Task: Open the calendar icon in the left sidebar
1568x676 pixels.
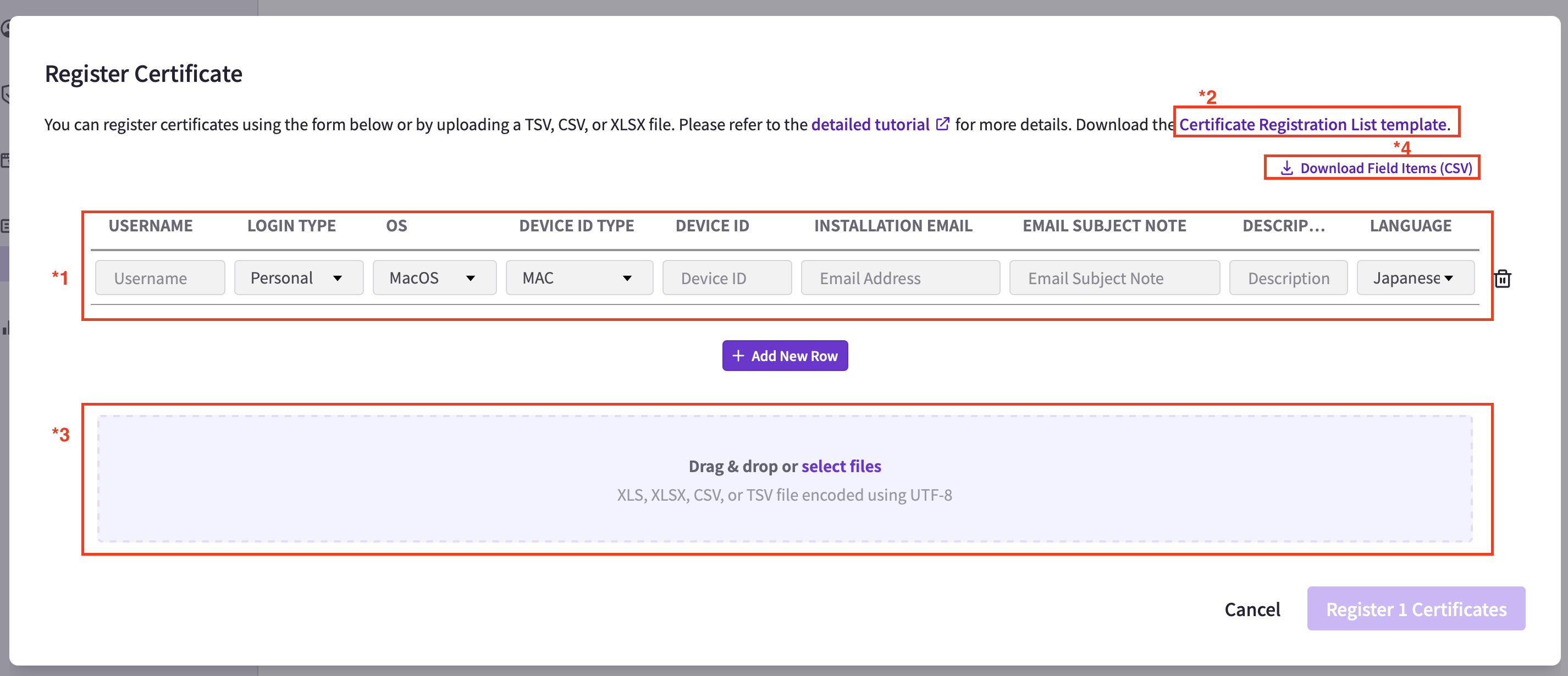Action: coord(5,160)
